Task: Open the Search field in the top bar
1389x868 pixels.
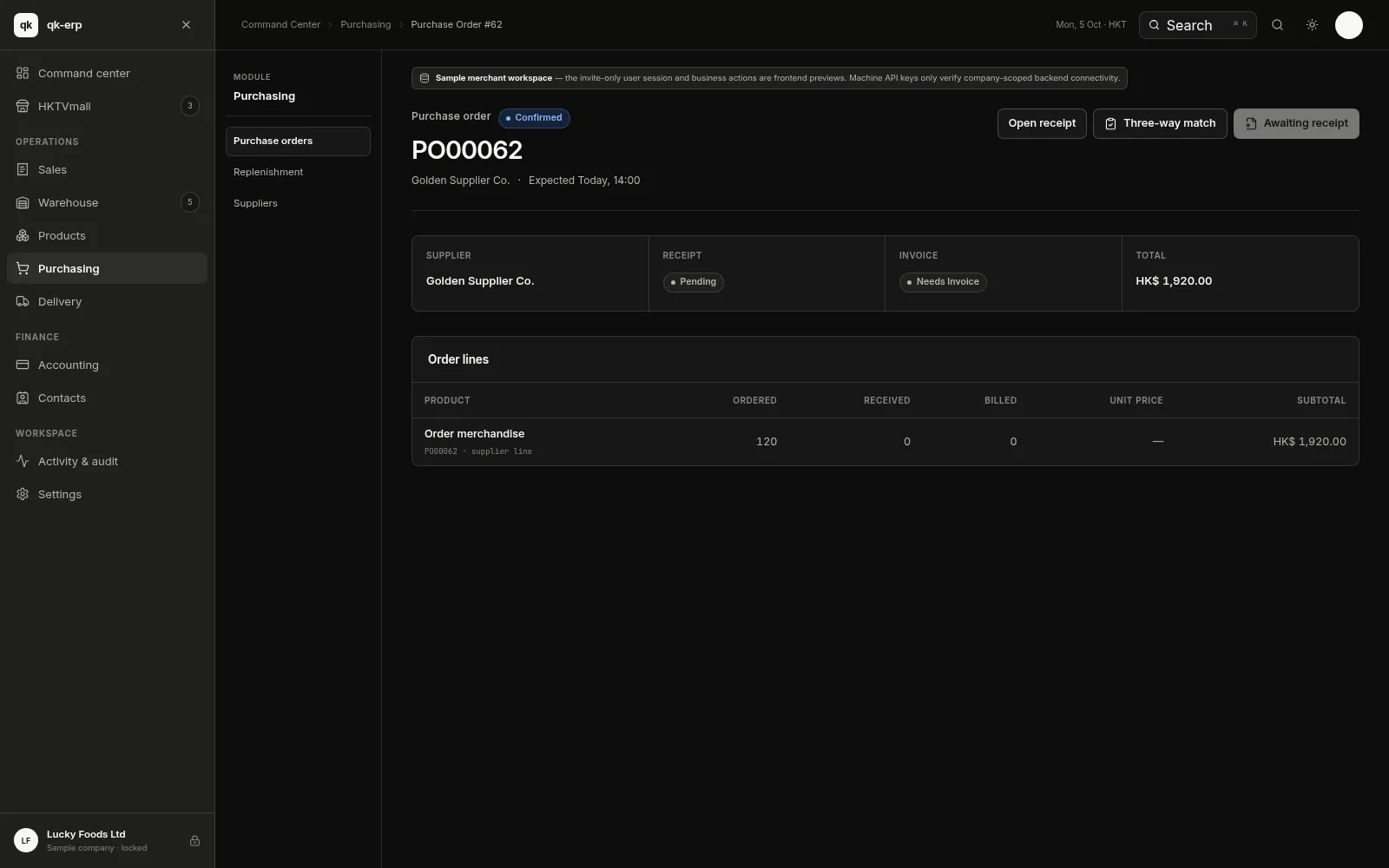Action: coord(1197,25)
